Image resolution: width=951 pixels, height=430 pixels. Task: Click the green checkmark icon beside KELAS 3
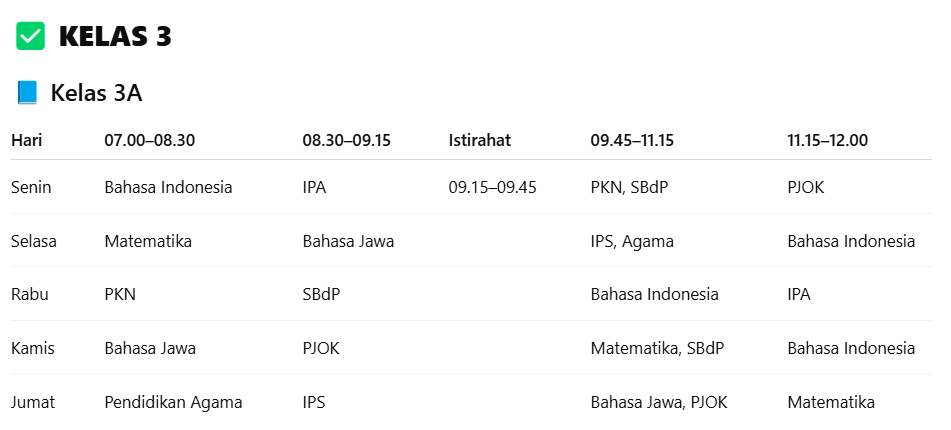tap(31, 37)
